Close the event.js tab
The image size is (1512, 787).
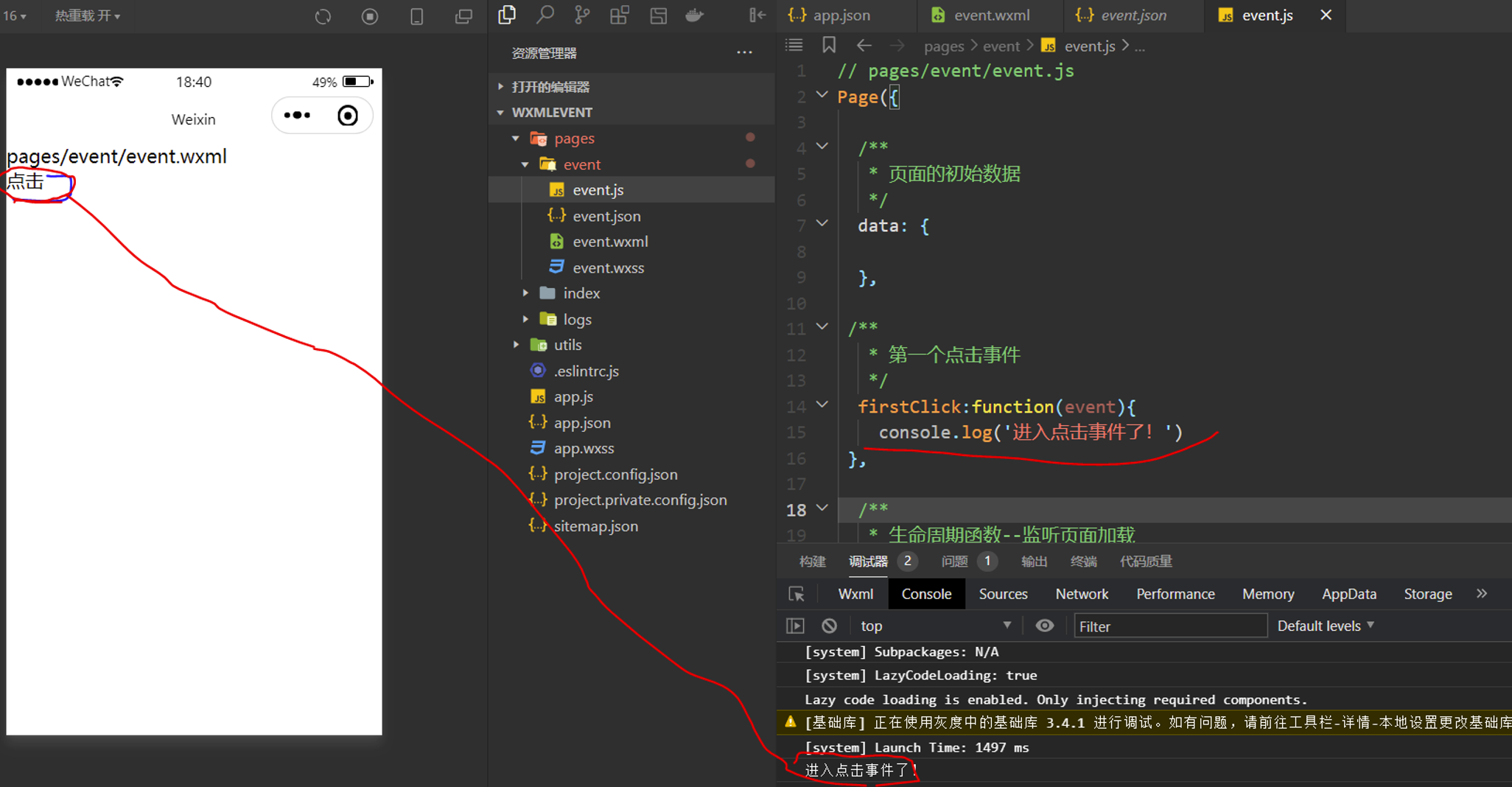(x=1326, y=15)
